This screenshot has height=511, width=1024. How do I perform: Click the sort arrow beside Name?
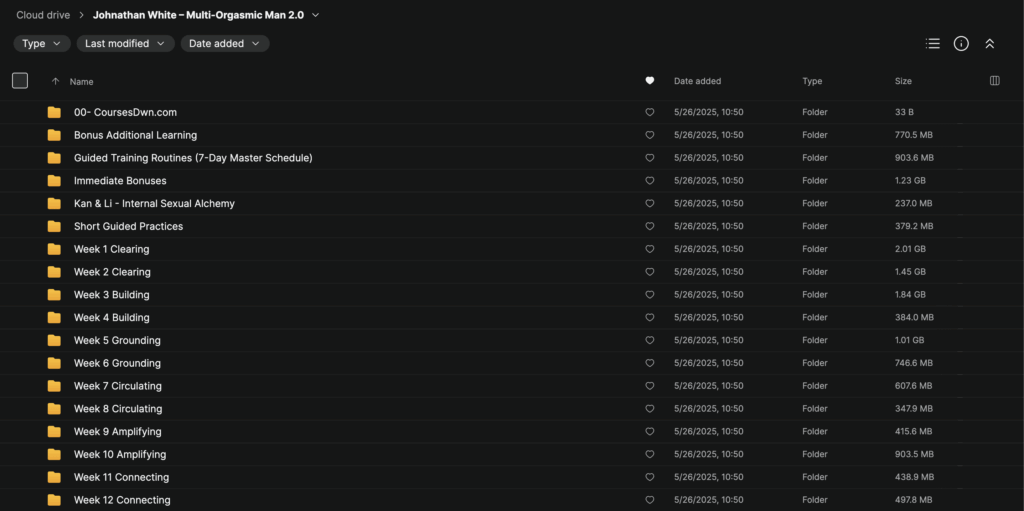55,81
